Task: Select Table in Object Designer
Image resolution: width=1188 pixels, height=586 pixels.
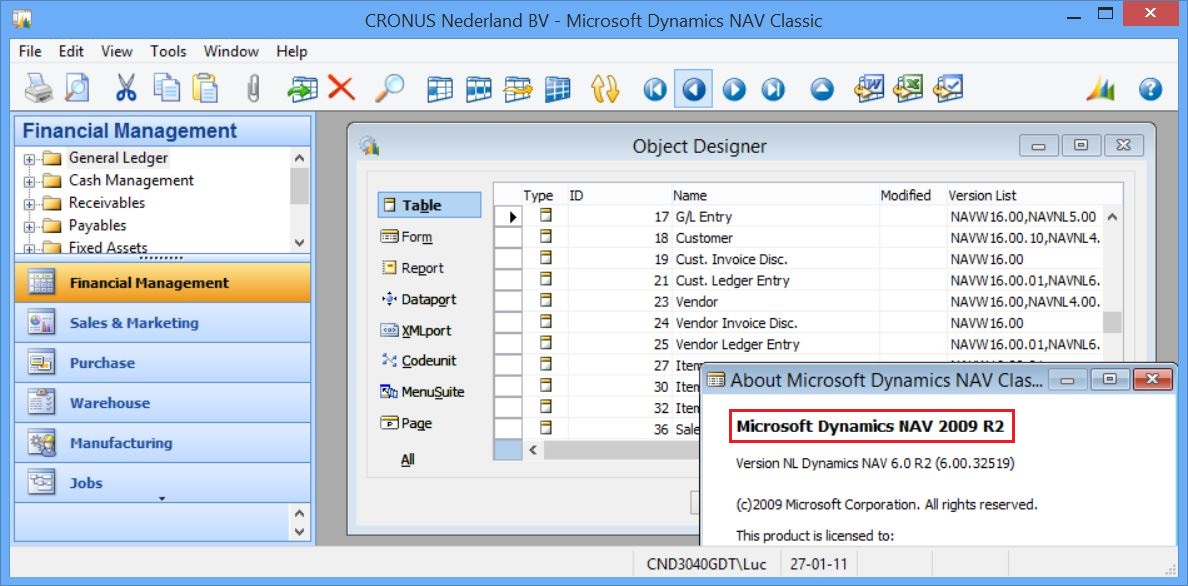Action: (x=430, y=205)
